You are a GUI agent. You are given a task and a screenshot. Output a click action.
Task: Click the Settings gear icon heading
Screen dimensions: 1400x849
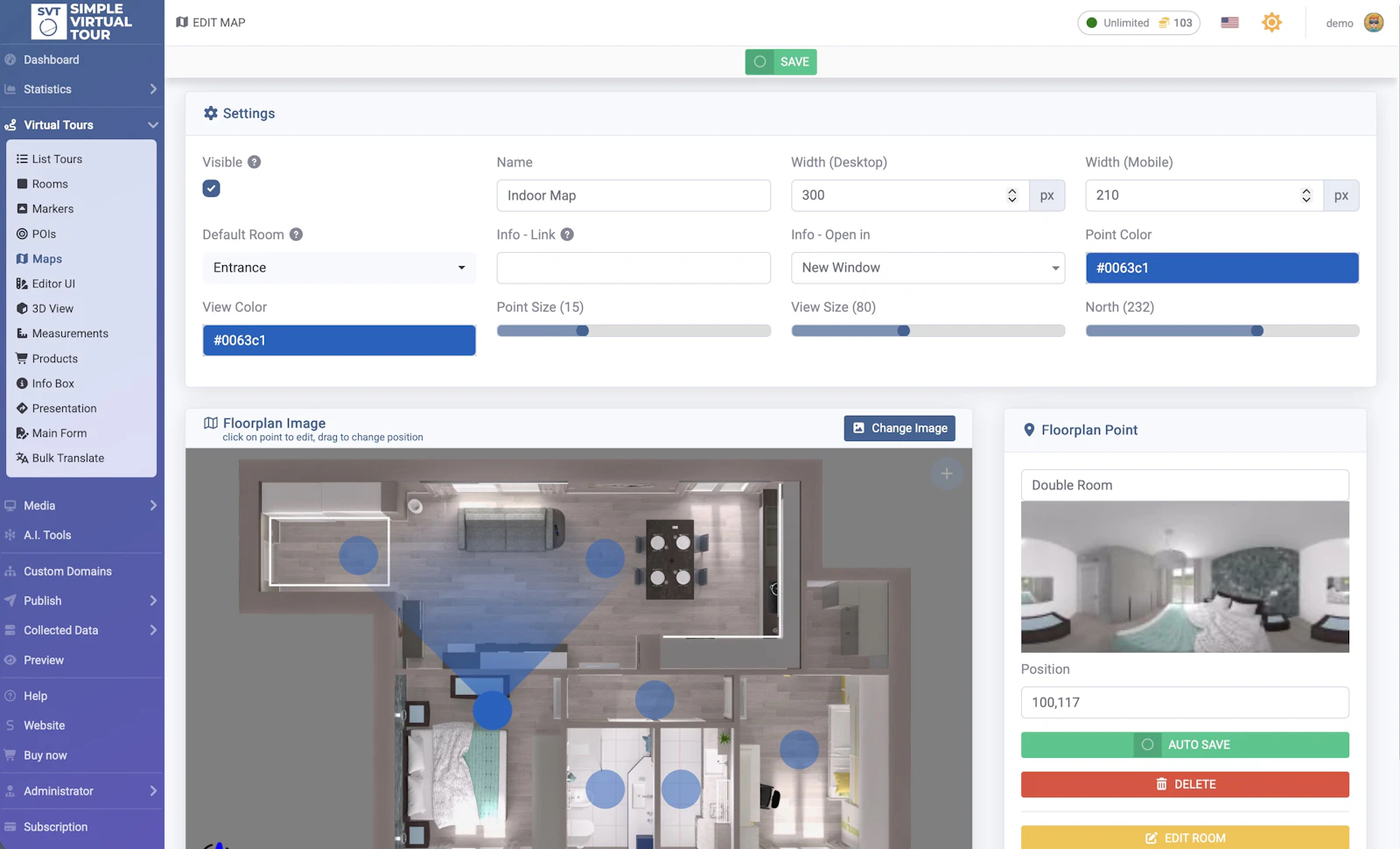click(x=211, y=114)
